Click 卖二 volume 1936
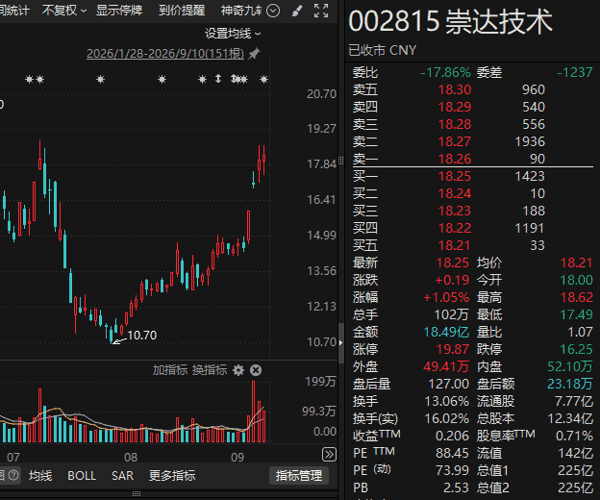The image size is (600, 500). click(530, 142)
